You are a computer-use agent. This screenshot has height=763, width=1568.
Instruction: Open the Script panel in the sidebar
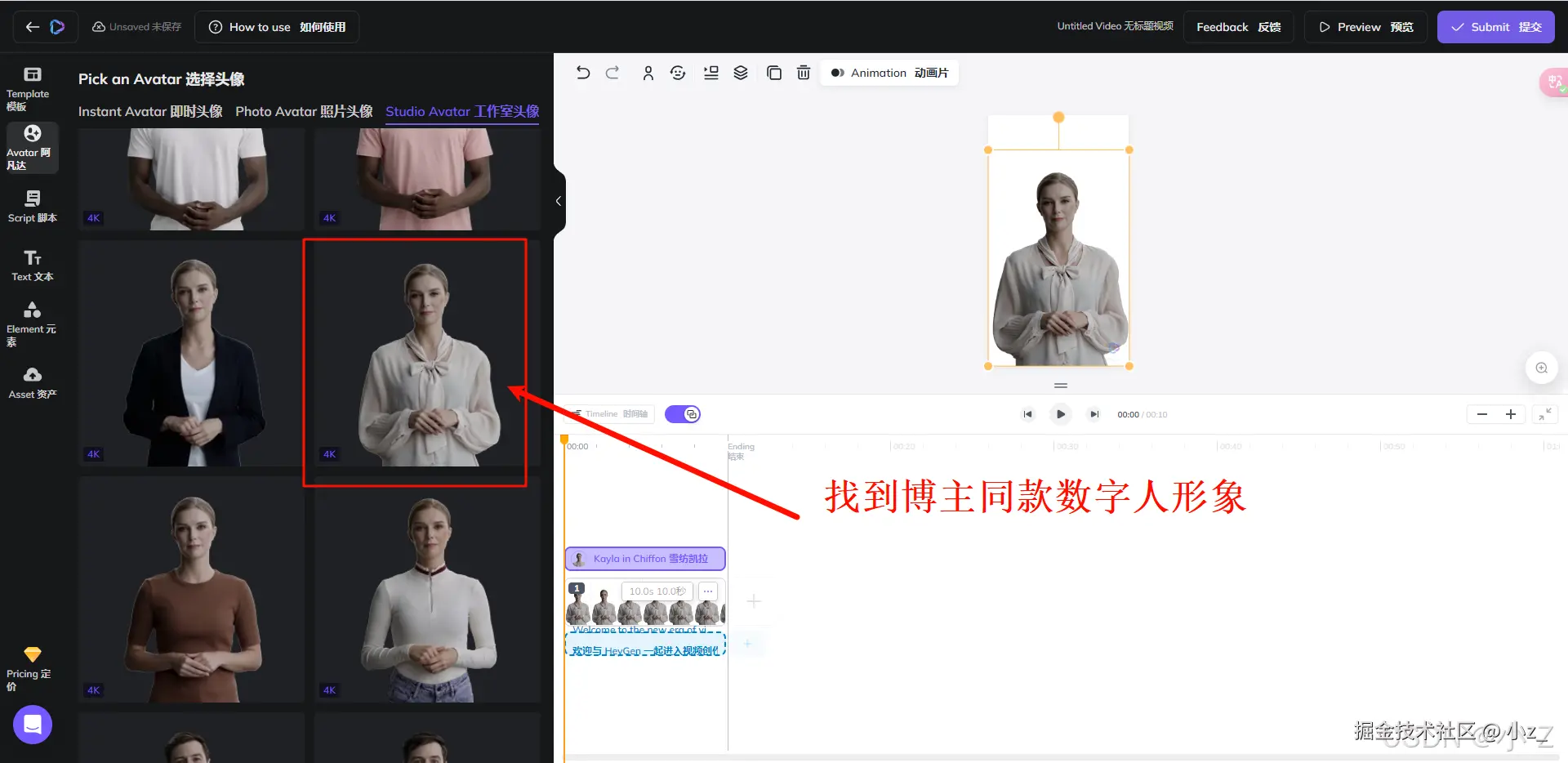point(32,206)
